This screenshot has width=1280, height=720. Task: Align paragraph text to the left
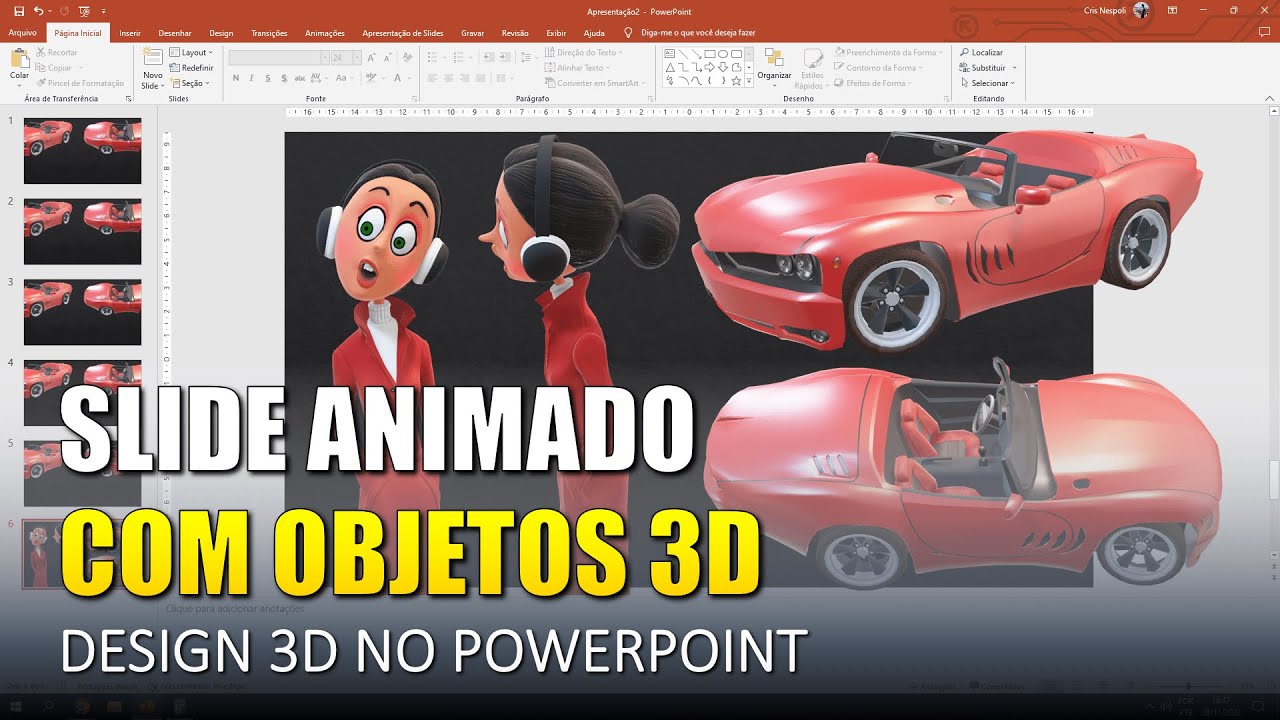tap(432, 78)
